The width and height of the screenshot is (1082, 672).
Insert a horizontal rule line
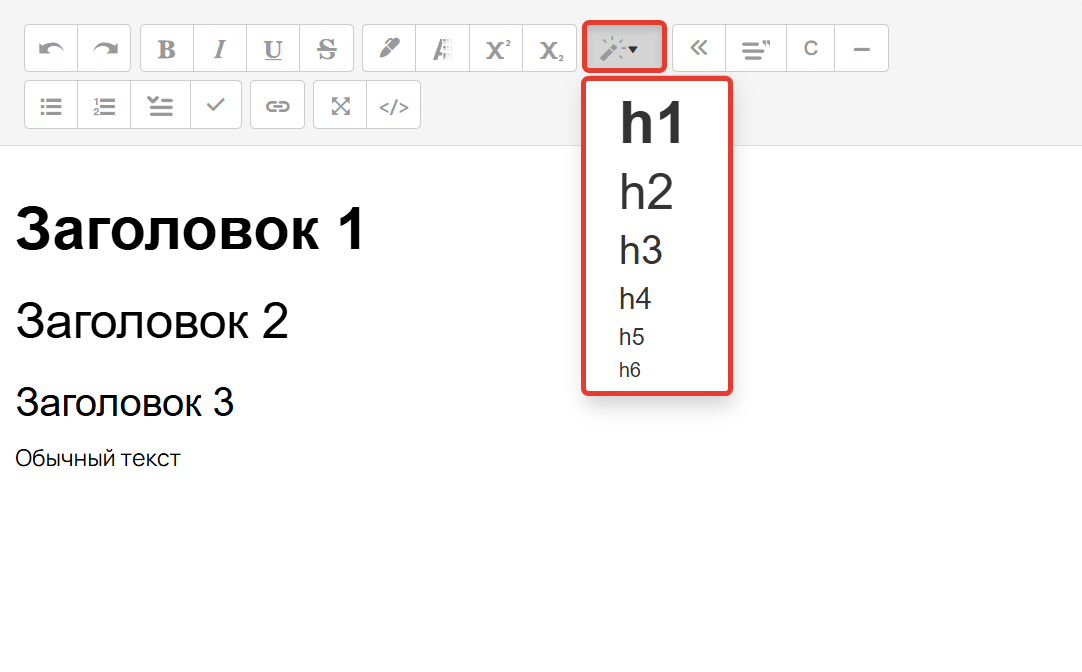pyautogui.click(x=861, y=48)
